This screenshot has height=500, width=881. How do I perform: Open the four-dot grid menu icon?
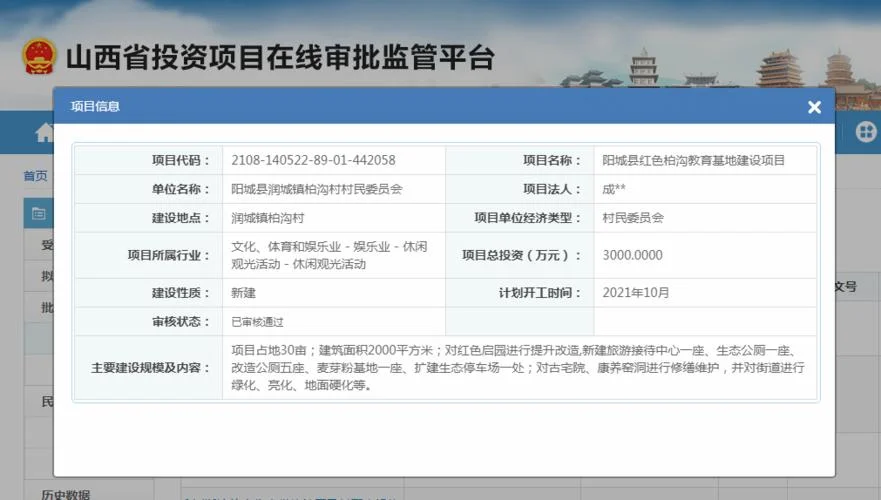tap(866, 131)
